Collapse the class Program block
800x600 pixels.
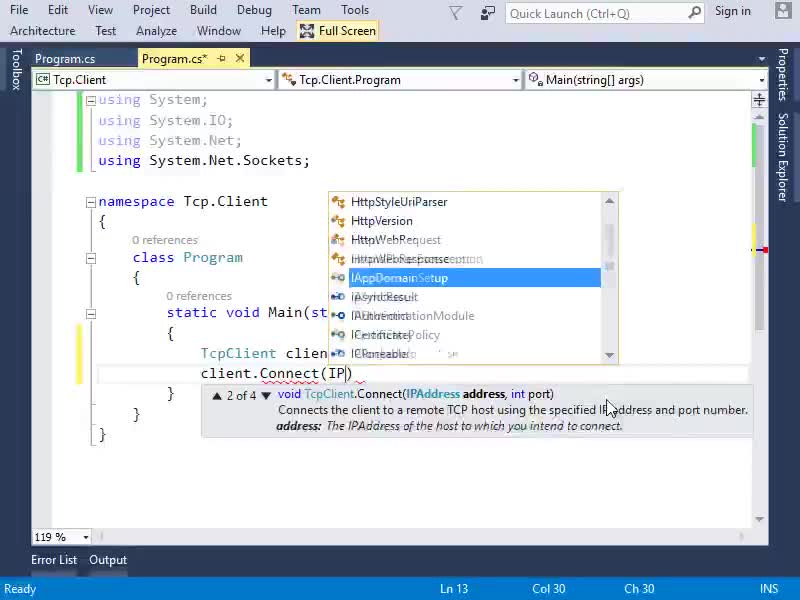click(x=91, y=258)
